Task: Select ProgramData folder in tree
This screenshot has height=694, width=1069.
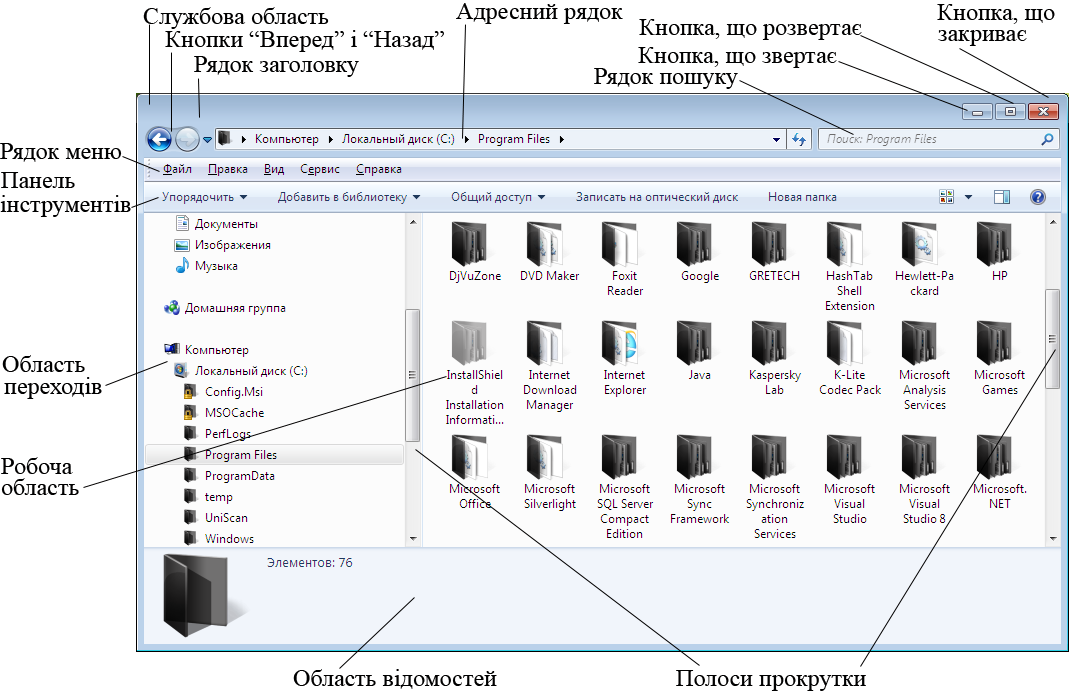Action: tap(230, 476)
